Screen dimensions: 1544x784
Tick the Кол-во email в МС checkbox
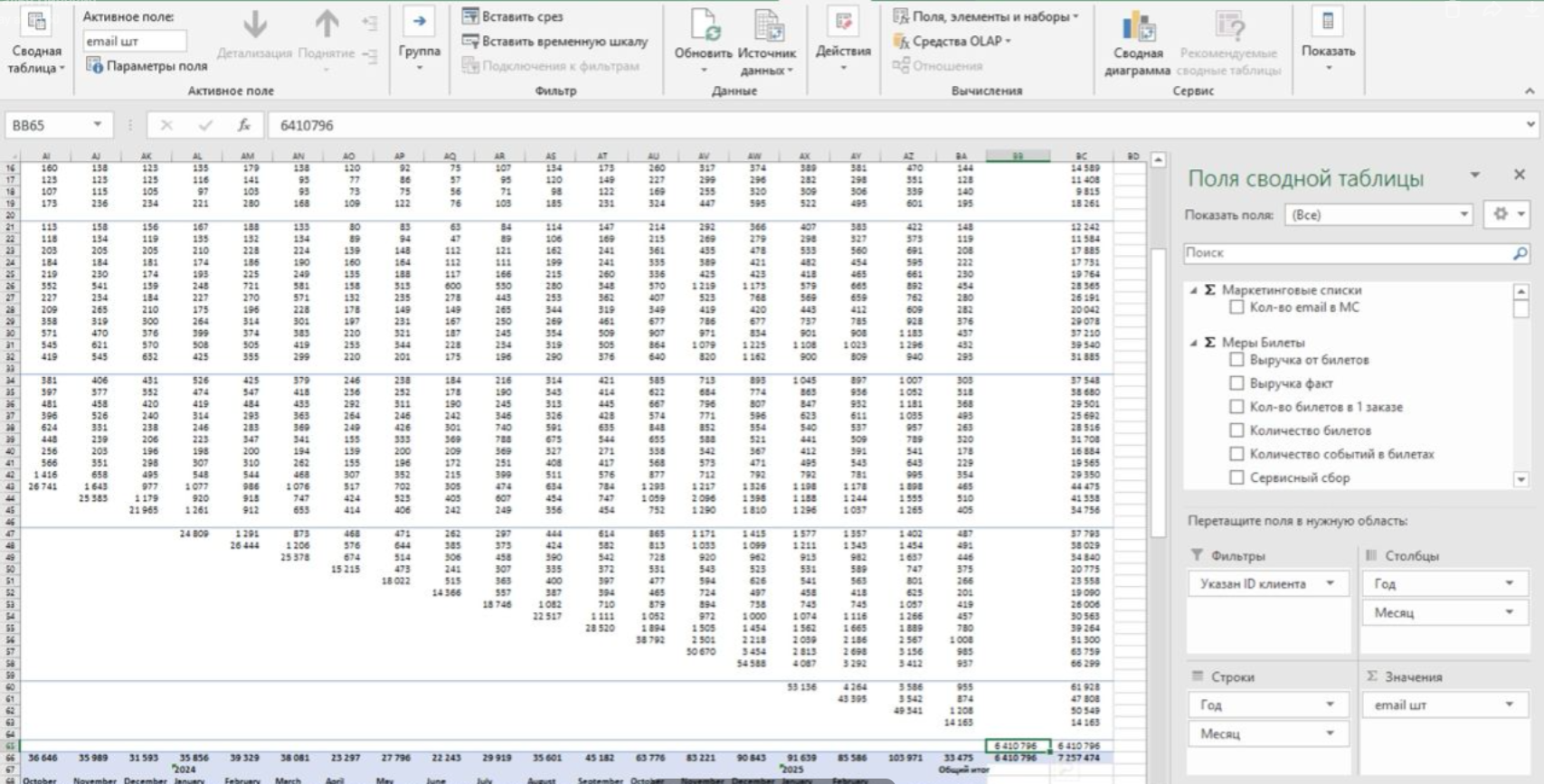1236,307
